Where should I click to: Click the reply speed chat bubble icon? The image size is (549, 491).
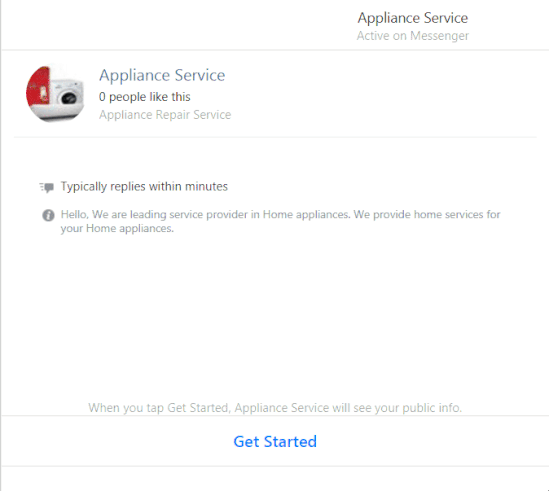pyautogui.click(x=47, y=187)
